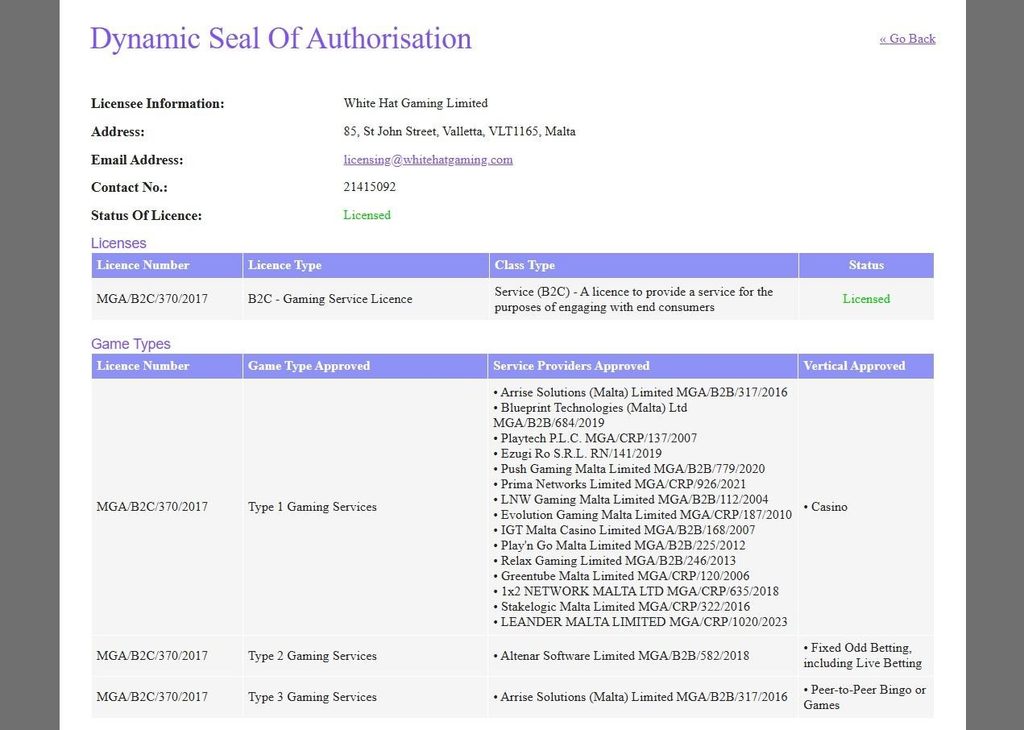Image resolution: width=1024 pixels, height=730 pixels.
Task: Click the 1x2 NETWORK MALTA LTD entry
Action: [x=636, y=592]
